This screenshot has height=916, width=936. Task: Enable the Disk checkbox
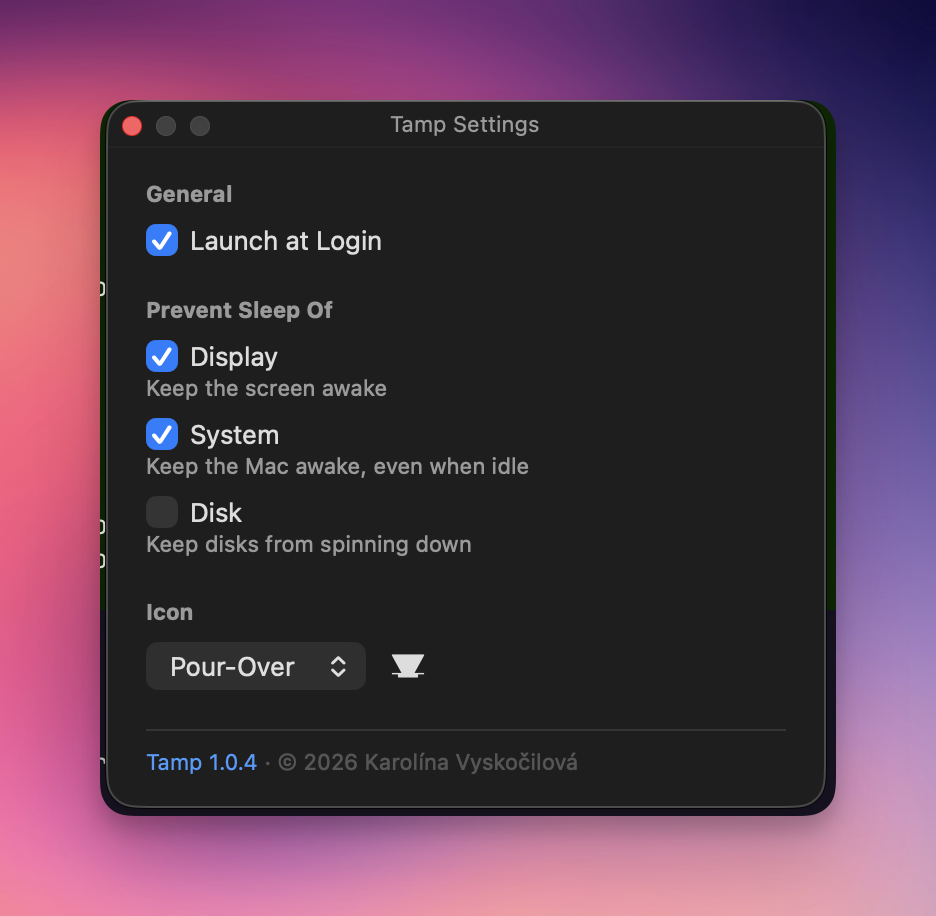[x=162, y=512]
